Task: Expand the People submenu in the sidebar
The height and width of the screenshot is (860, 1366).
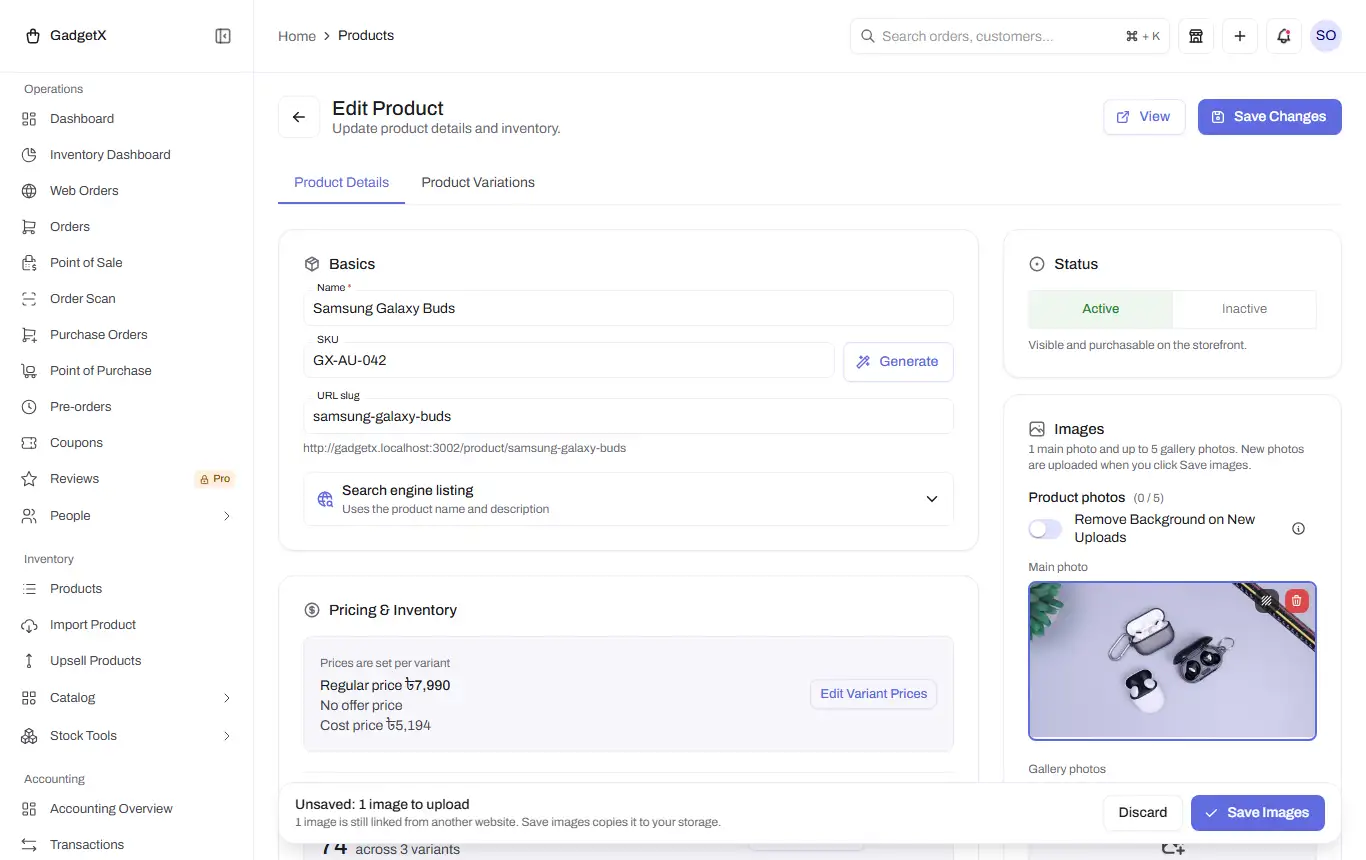Action: coord(127,516)
